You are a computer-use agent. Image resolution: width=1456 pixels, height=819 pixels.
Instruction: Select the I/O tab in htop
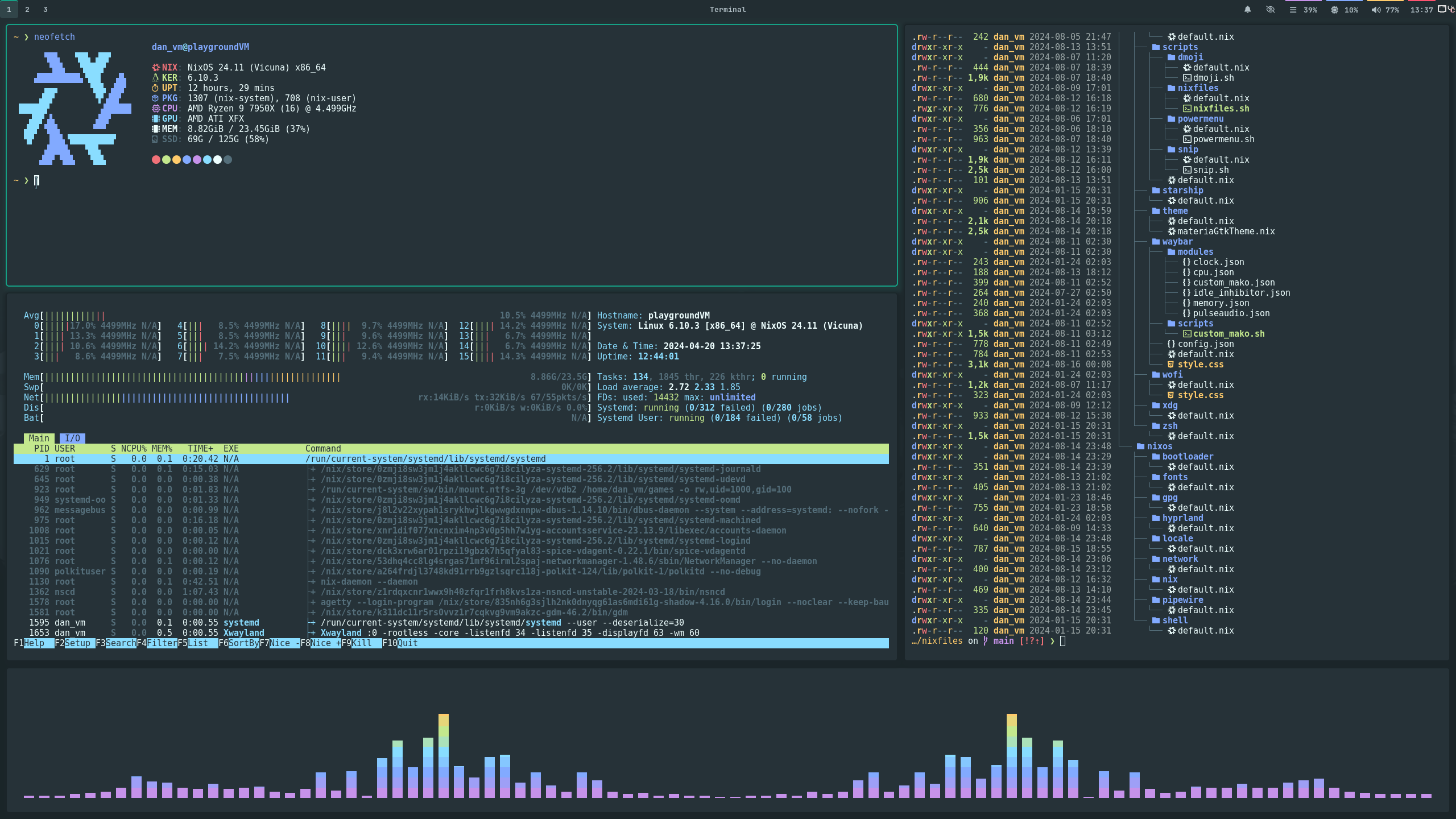click(x=72, y=438)
